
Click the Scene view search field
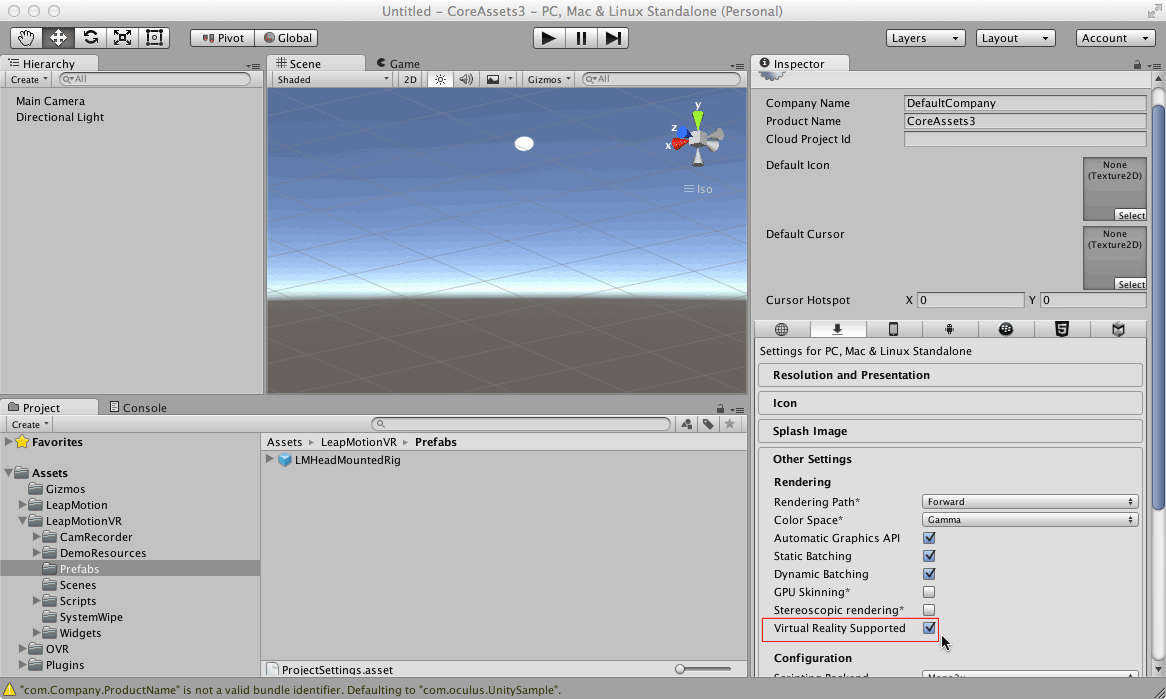tap(661, 79)
